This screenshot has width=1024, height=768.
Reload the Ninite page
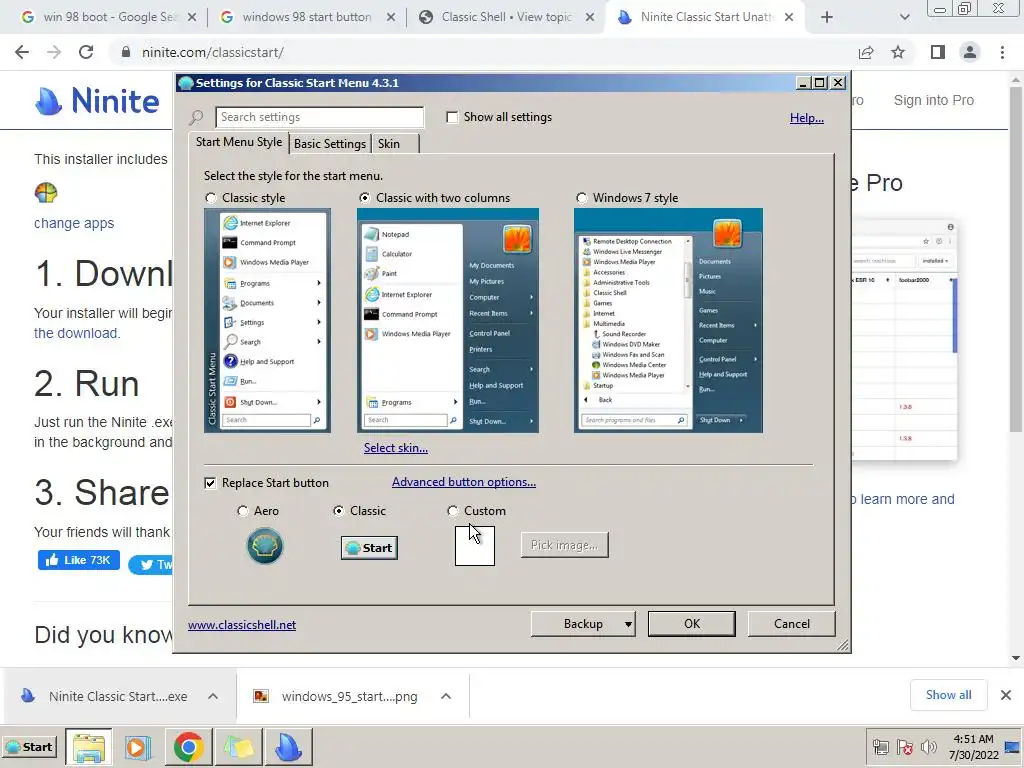86,52
